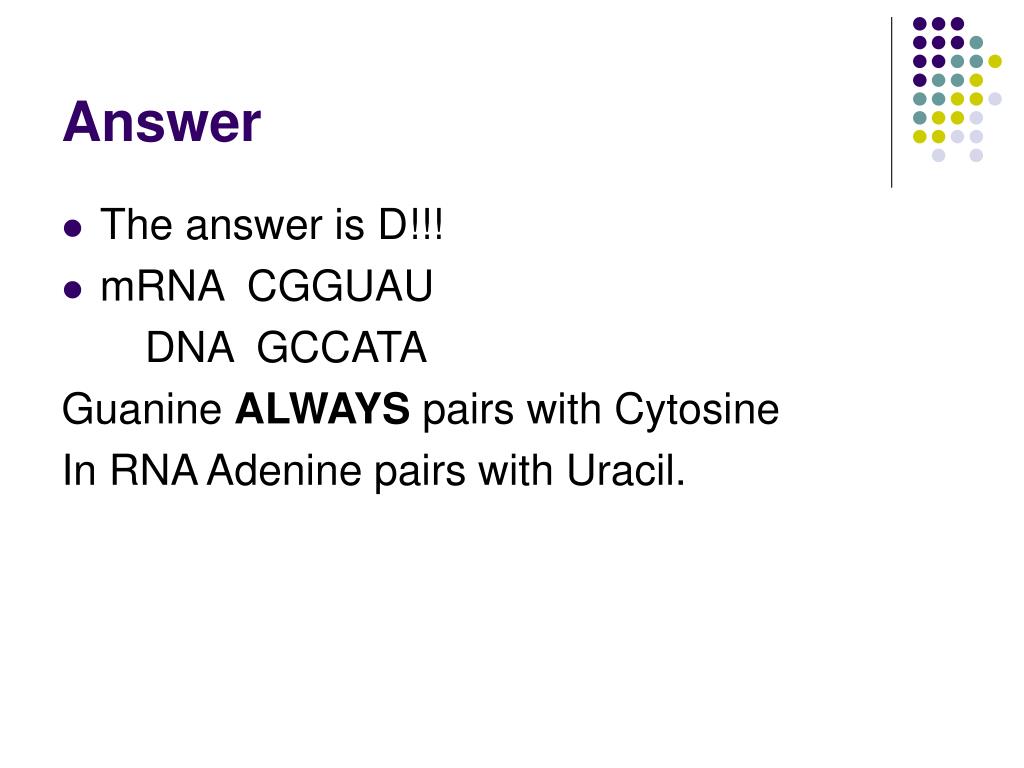Click a teal dot in the pattern
Viewport: 1024px width, 768px height.
(x=976, y=43)
